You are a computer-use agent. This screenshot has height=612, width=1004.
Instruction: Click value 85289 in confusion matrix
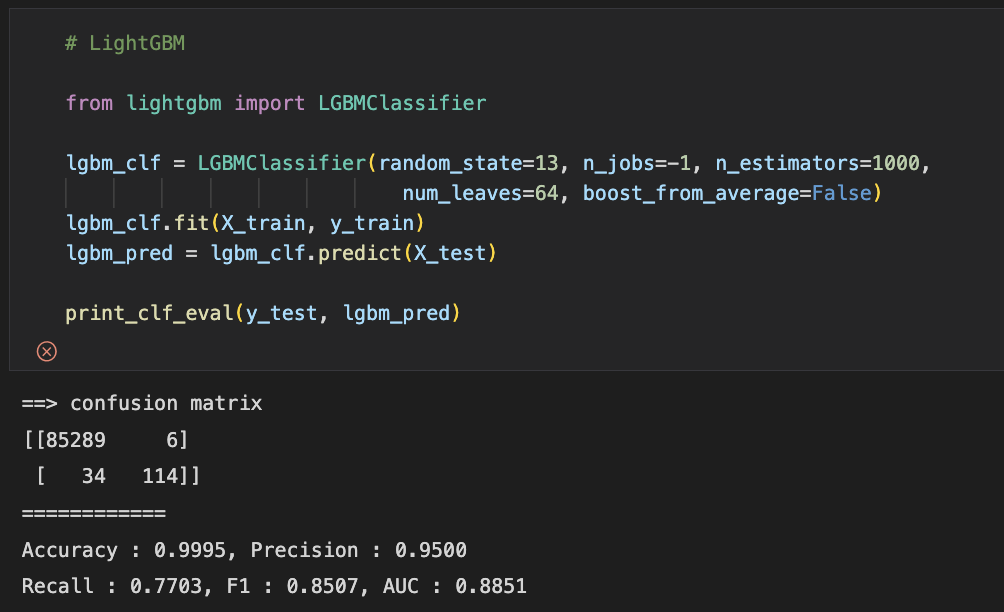pos(76,440)
